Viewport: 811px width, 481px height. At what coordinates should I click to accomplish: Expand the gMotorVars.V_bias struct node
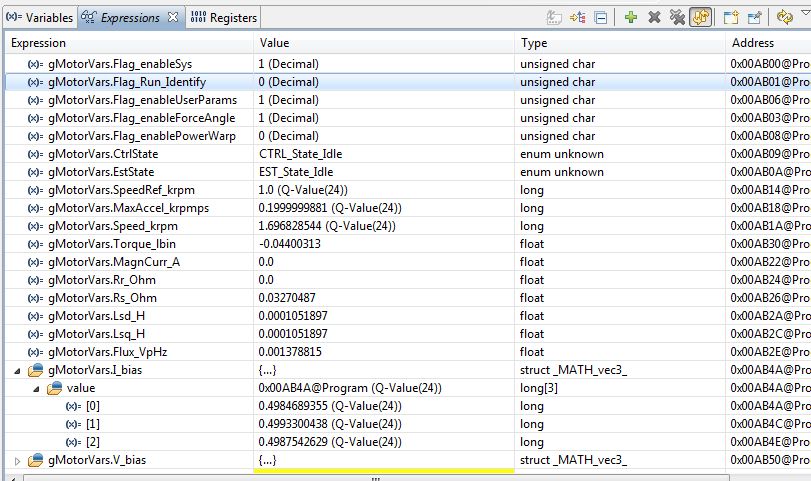tap(16, 460)
